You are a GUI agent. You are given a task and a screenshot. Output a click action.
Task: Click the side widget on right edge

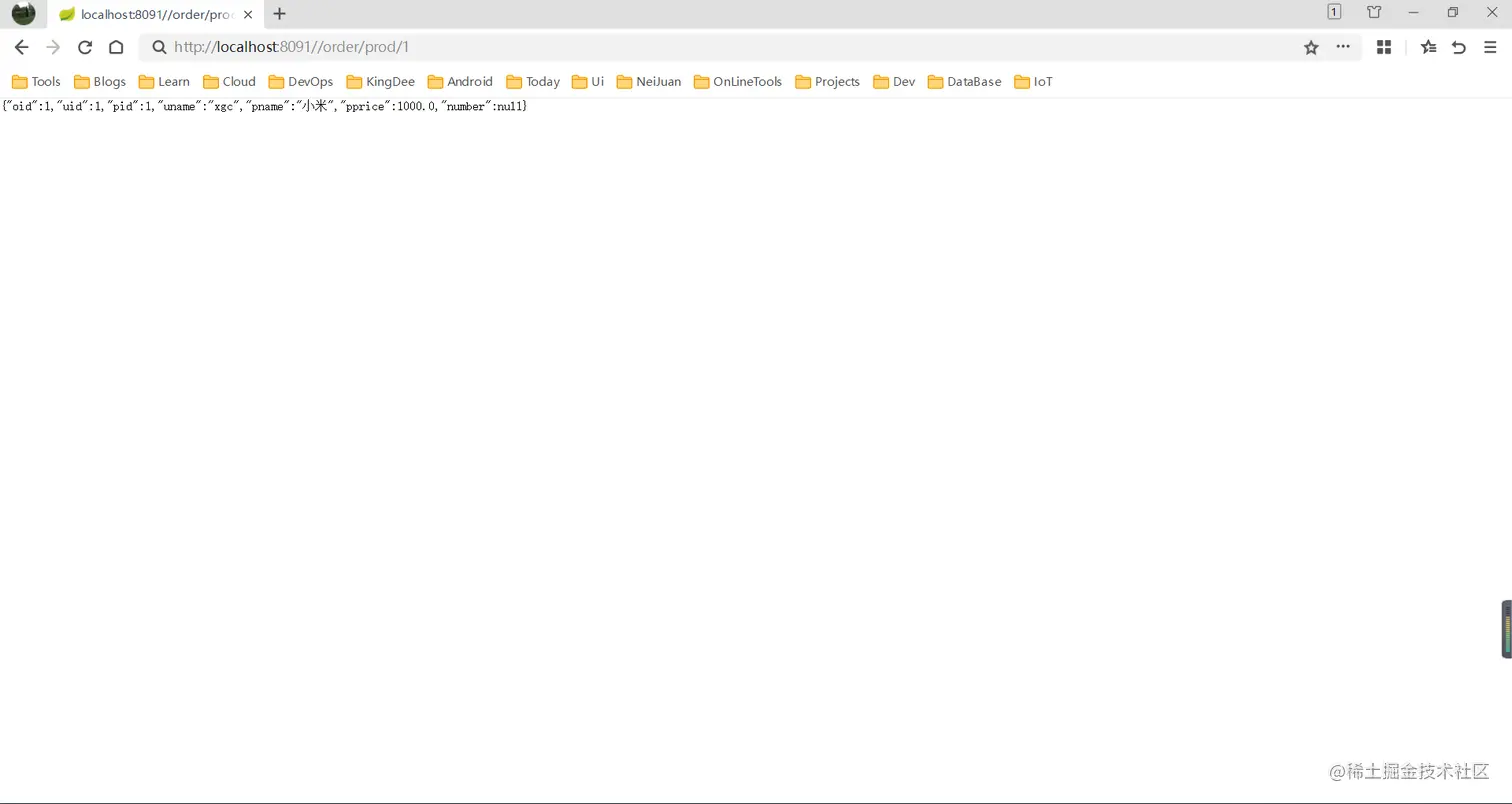click(x=1506, y=629)
